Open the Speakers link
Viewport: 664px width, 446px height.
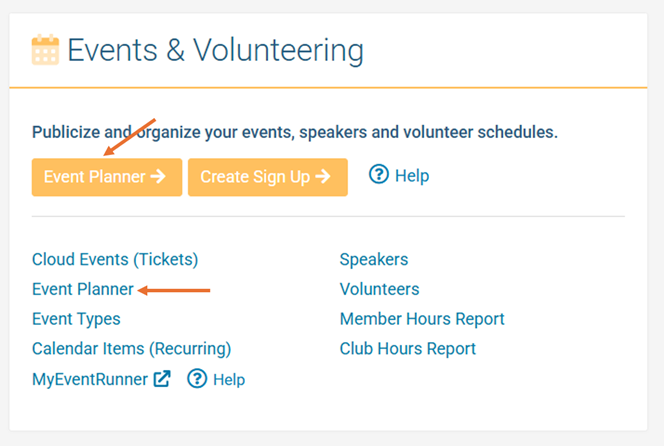point(374,259)
